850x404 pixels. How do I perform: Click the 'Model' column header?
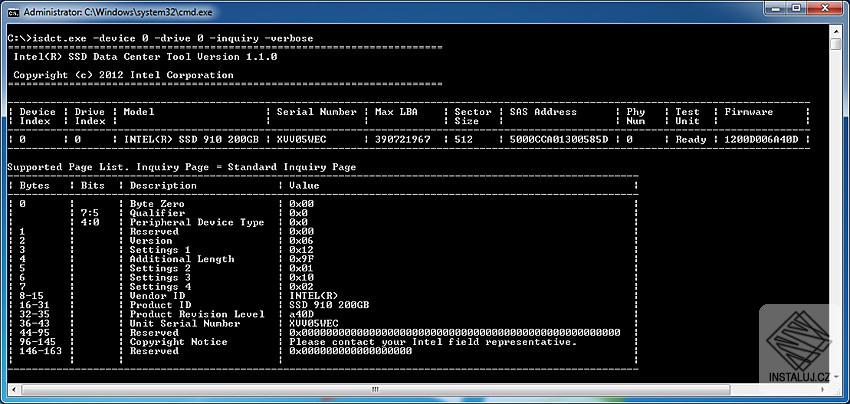pyautogui.click(x=139, y=112)
